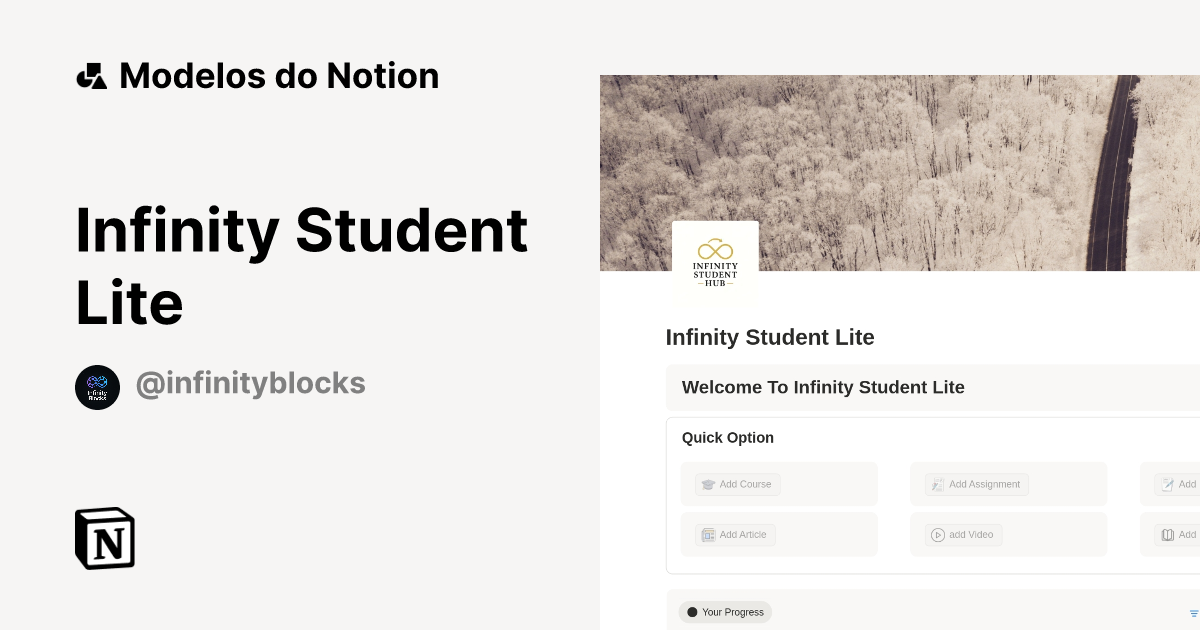Image resolution: width=1200 pixels, height=630 pixels.
Task: Click the Notion logo at bottom left
Action: (104, 538)
